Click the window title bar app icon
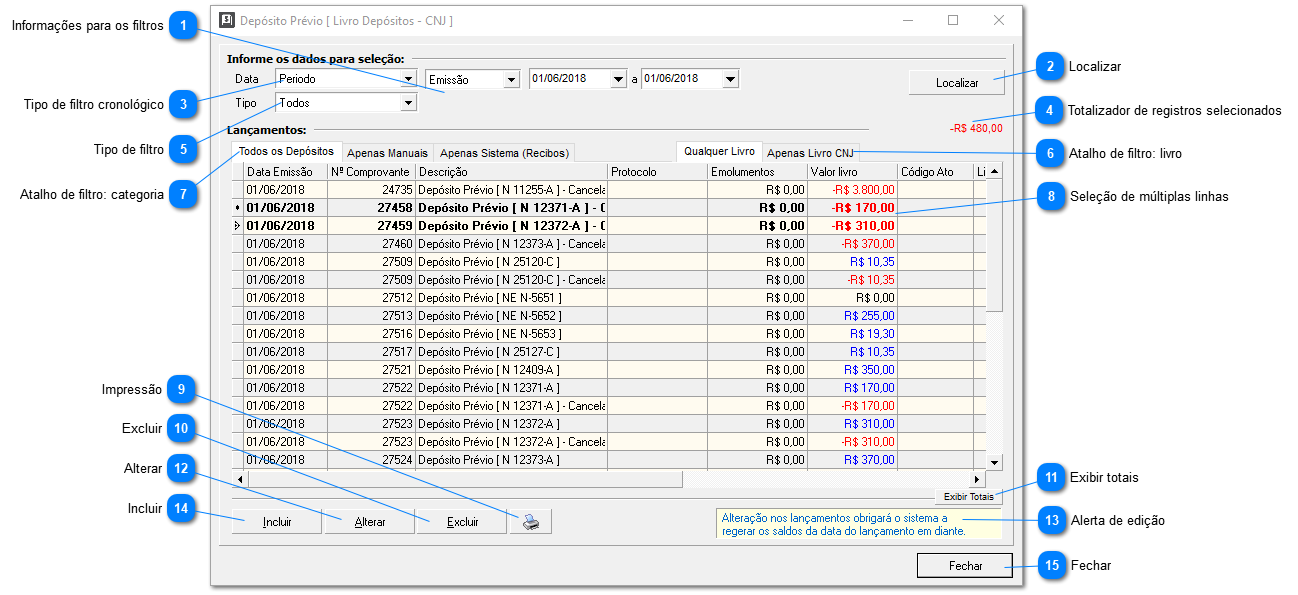Image resolution: width=1298 pixels, height=595 pixels. click(227, 20)
